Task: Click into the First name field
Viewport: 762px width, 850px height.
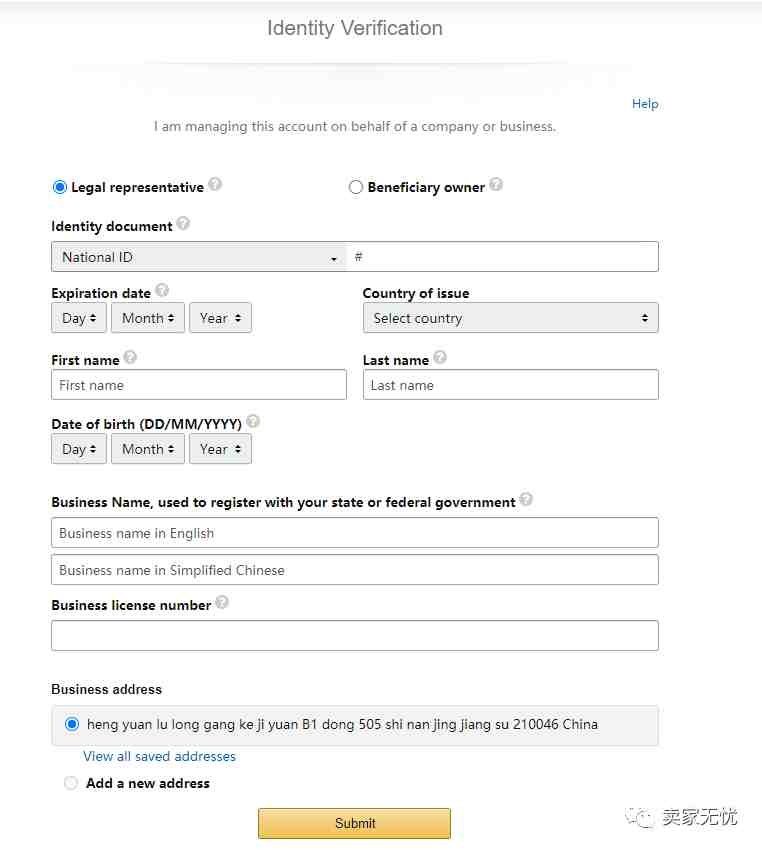Action: (199, 385)
